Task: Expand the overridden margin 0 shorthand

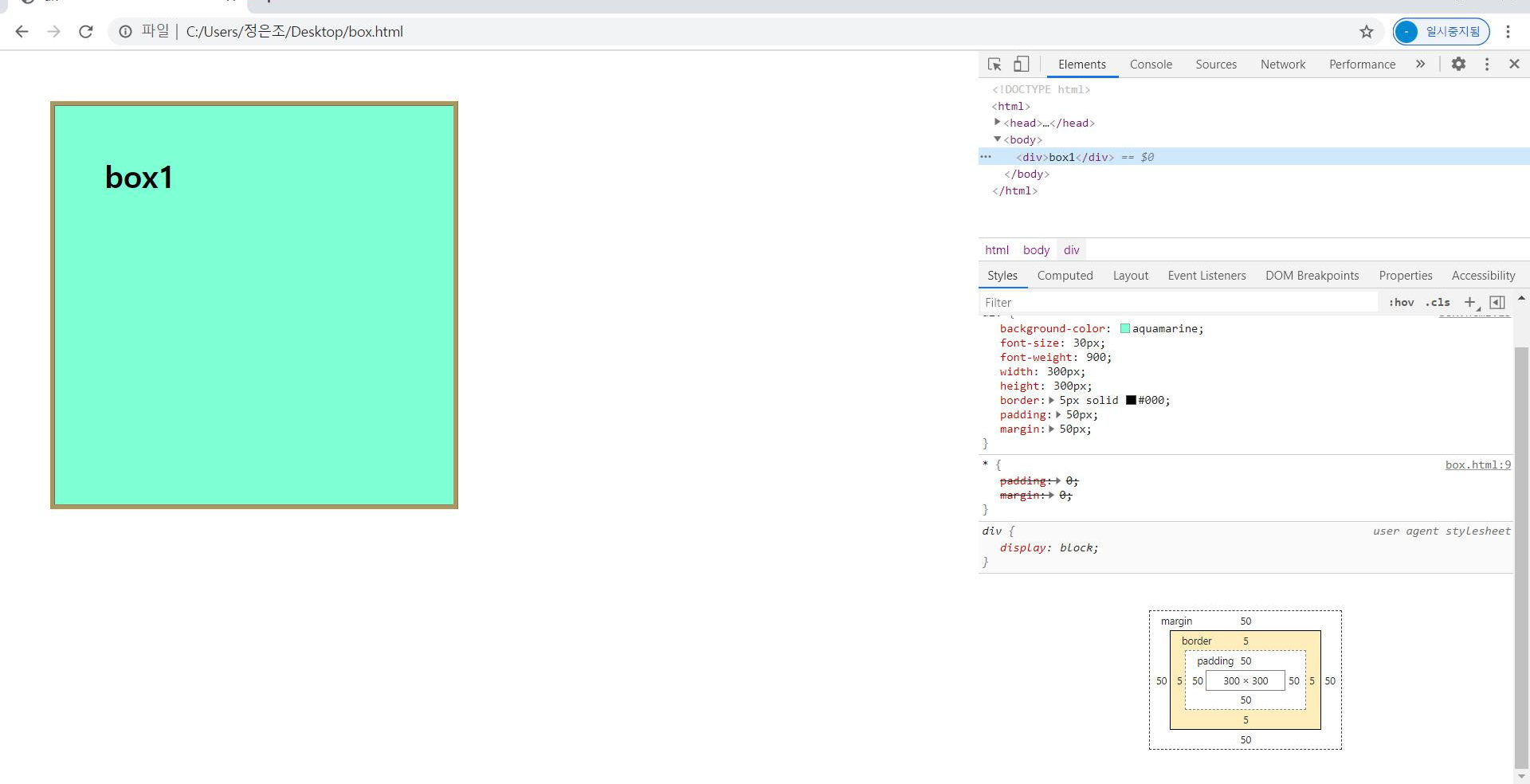Action: pyautogui.click(x=1051, y=495)
